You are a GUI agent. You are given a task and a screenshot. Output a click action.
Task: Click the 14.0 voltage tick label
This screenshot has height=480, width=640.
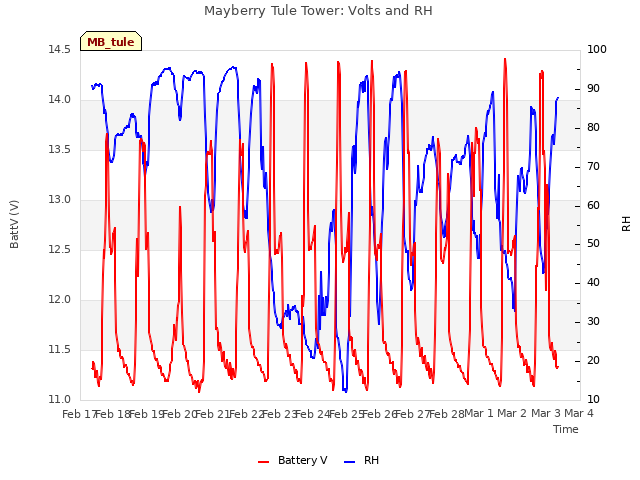(60, 100)
